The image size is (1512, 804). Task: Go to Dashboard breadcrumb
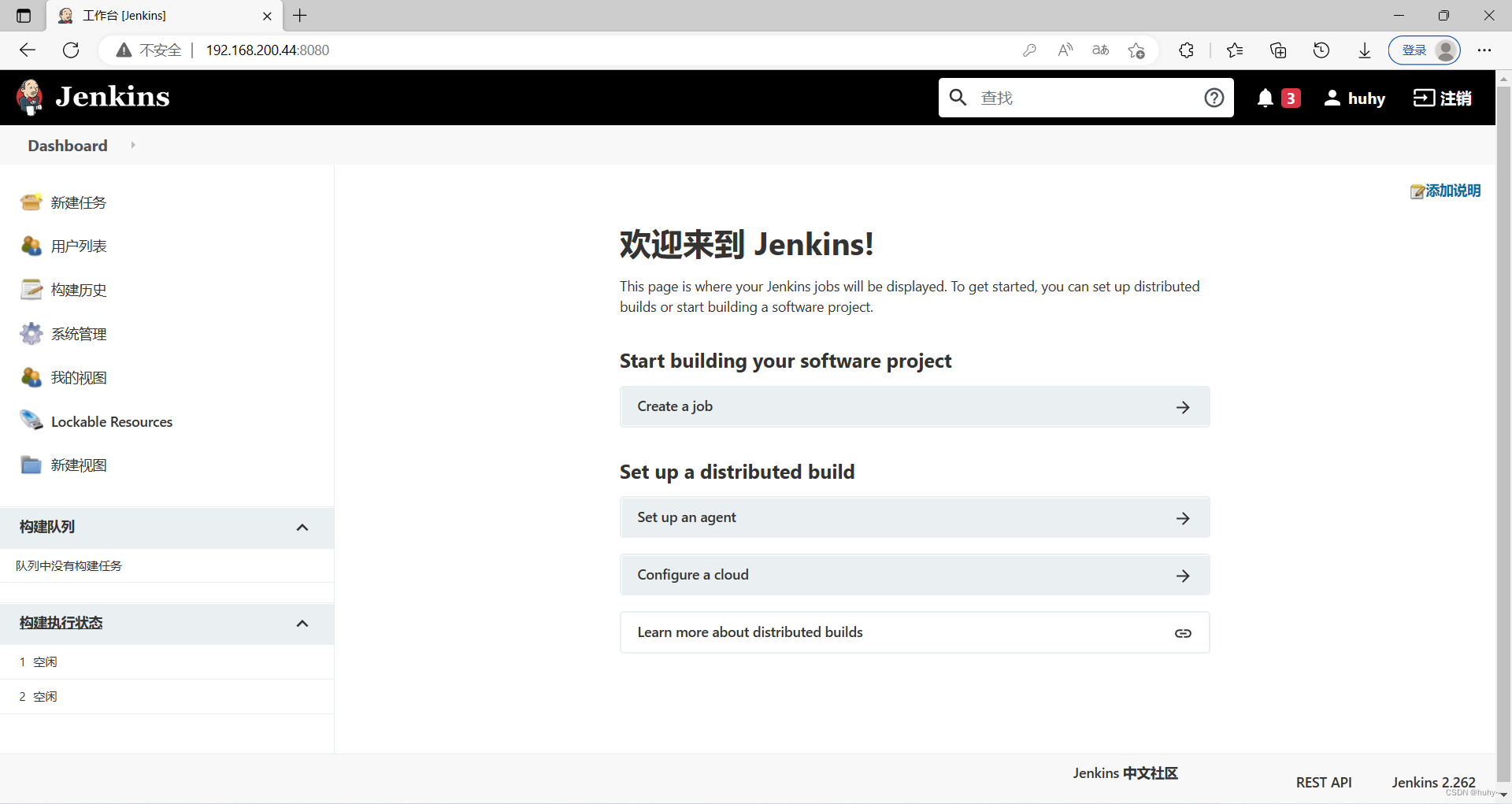pos(68,146)
